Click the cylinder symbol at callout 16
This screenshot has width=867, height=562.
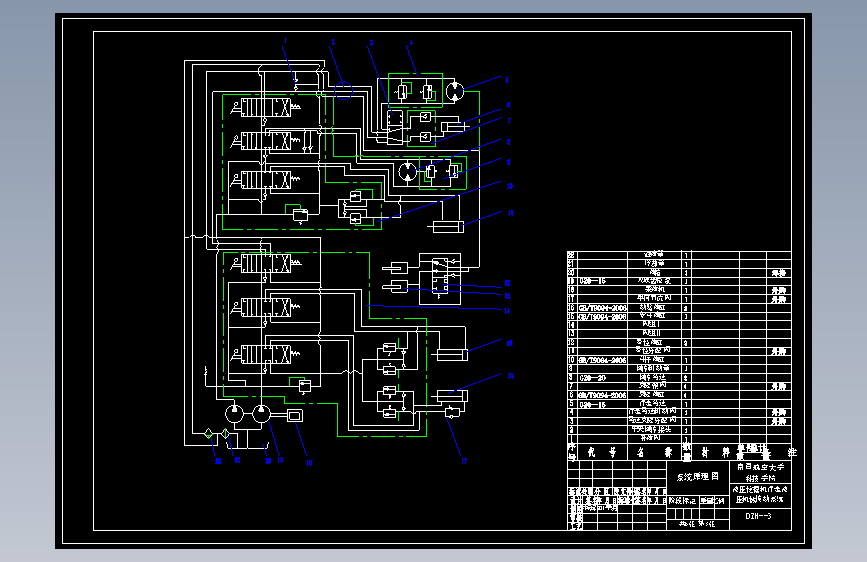(452, 396)
